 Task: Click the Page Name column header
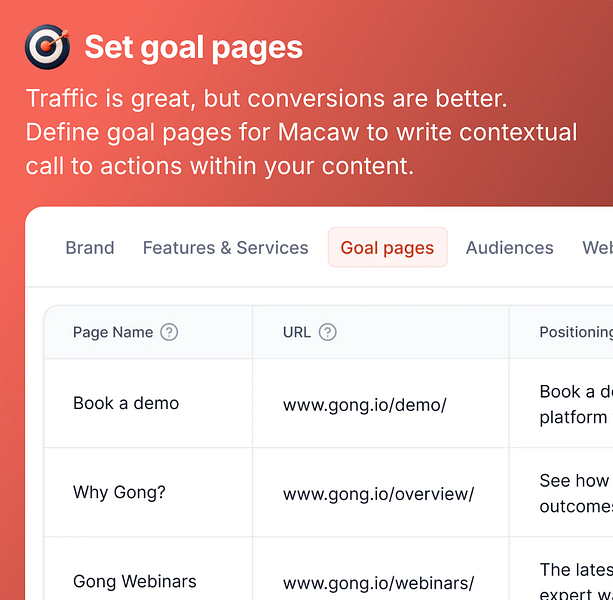click(113, 332)
